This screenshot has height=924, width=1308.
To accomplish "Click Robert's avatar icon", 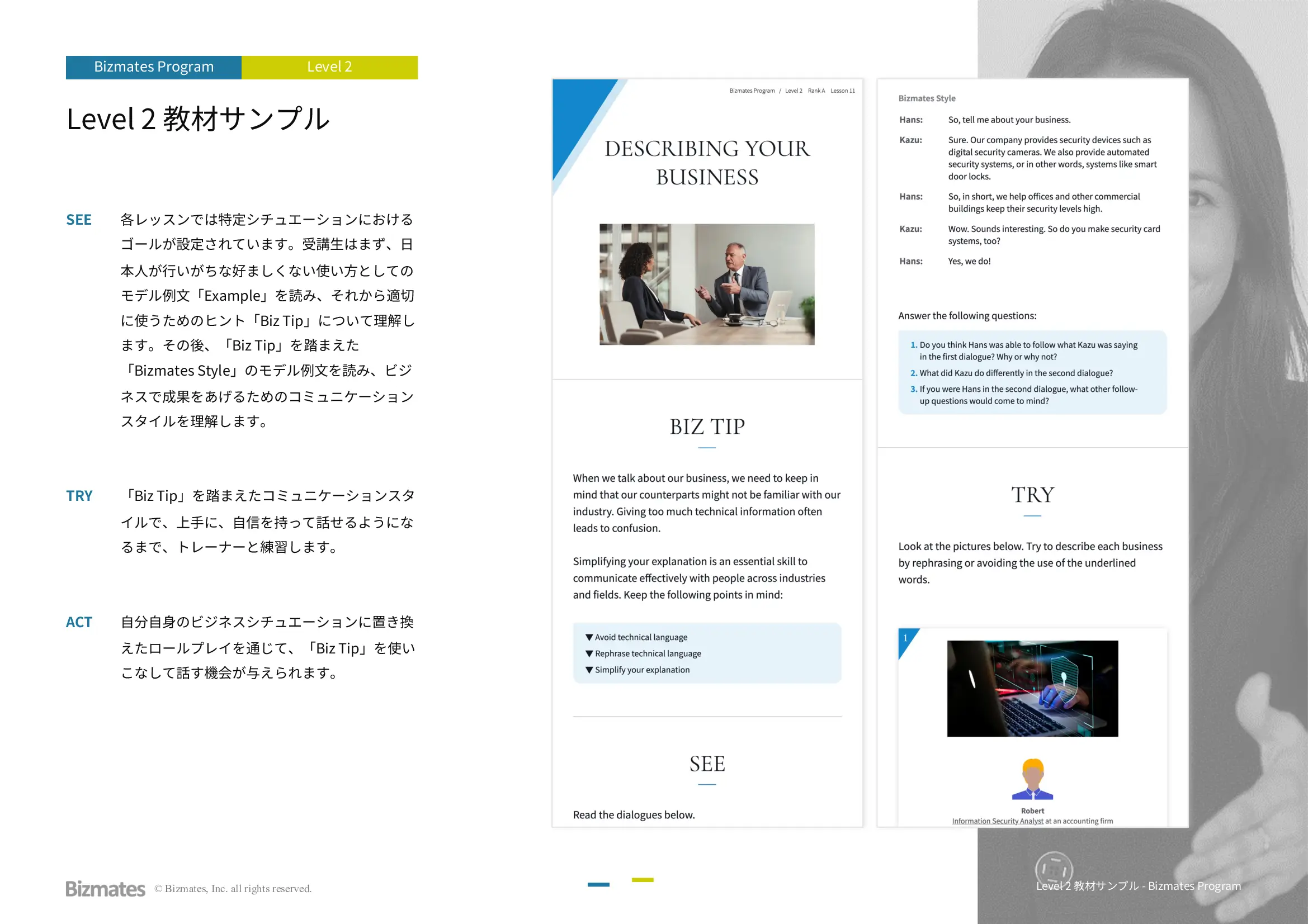I will pos(1032,779).
